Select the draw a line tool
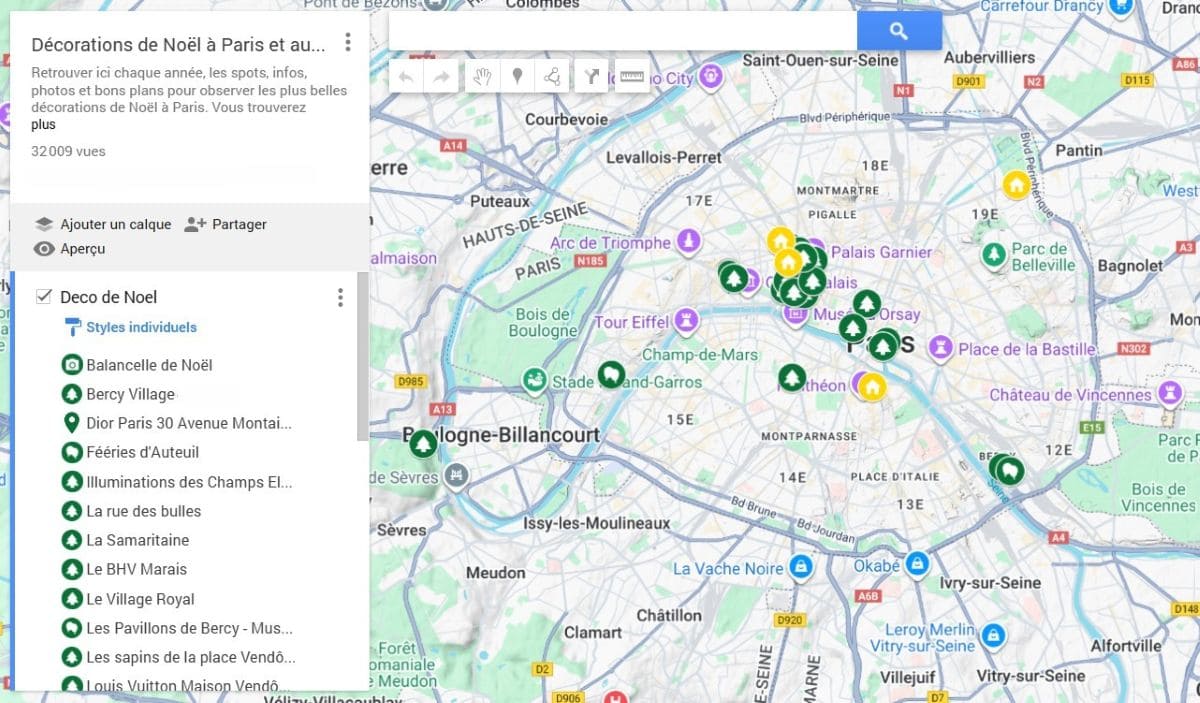The image size is (1200, 703). (553, 76)
